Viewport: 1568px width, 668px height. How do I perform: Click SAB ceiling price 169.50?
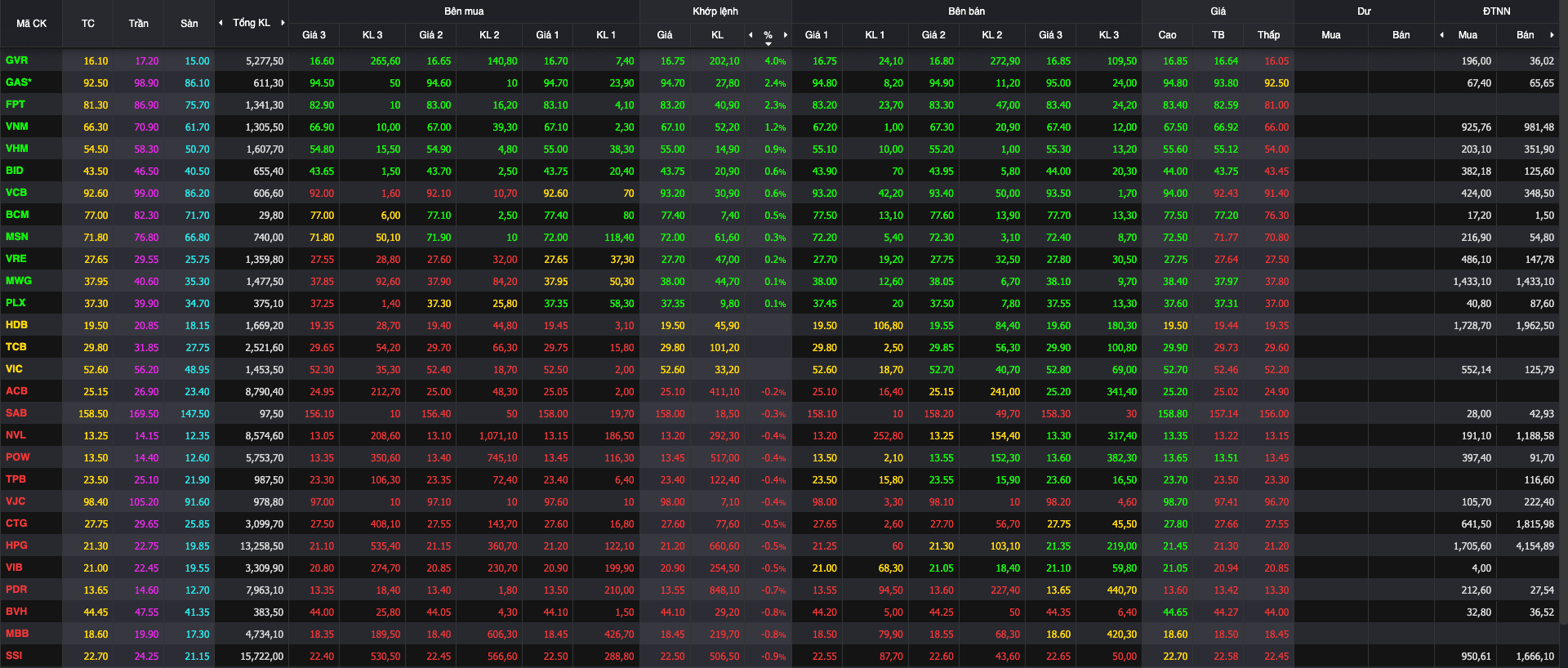tap(144, 414)
